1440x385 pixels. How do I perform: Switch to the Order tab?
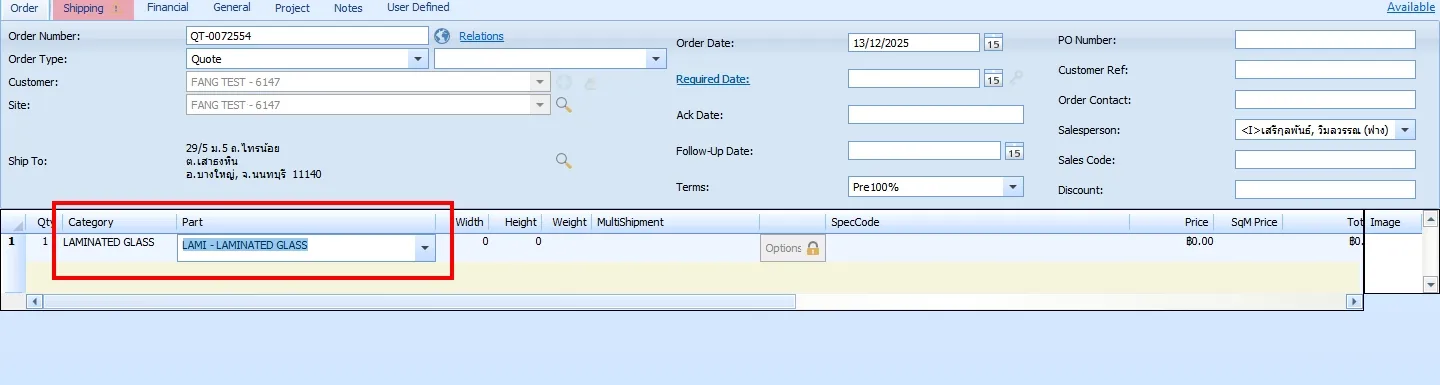pos(24,8)
